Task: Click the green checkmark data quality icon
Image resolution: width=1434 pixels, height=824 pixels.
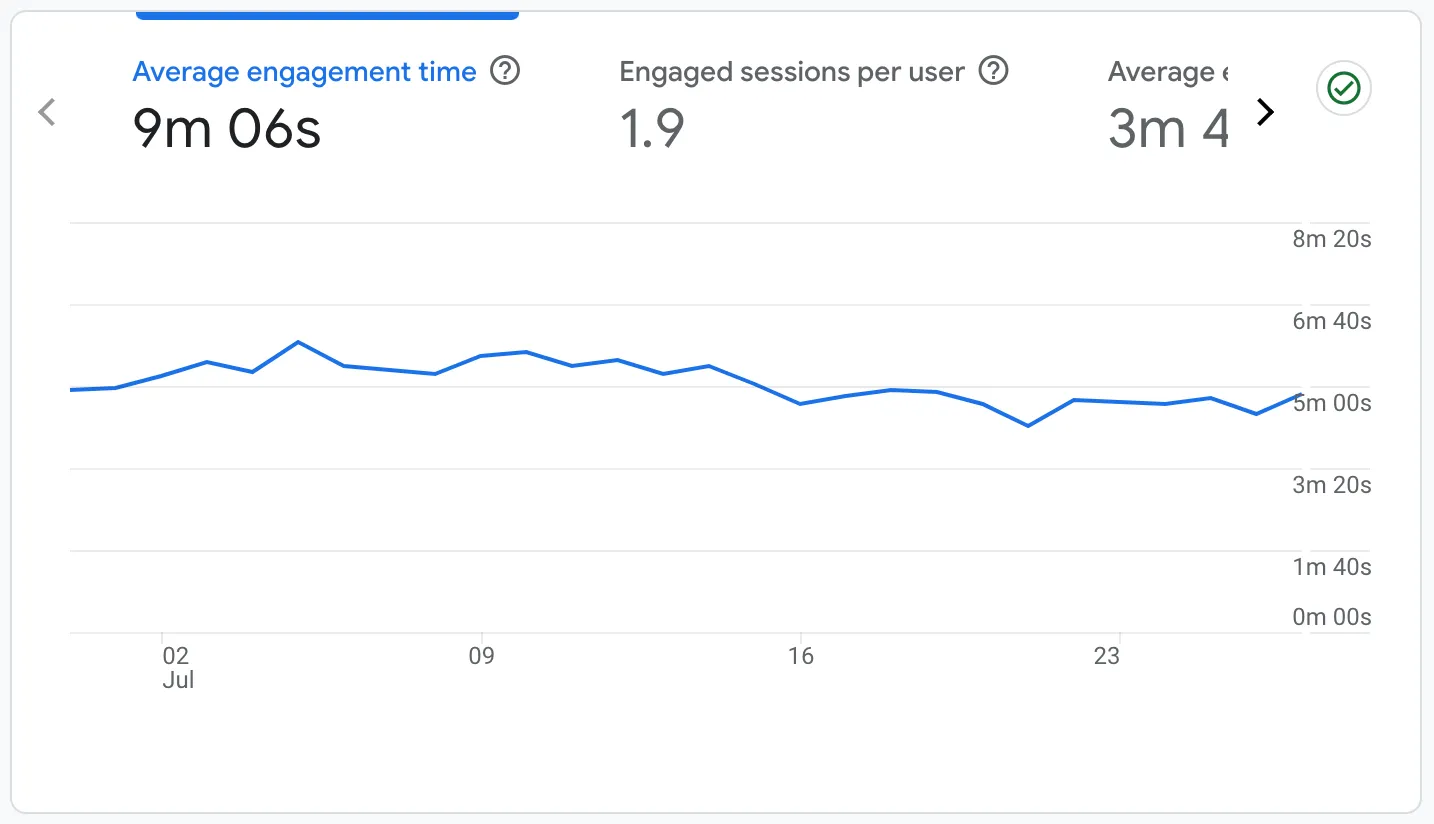Action: [x=1344, y=90]
